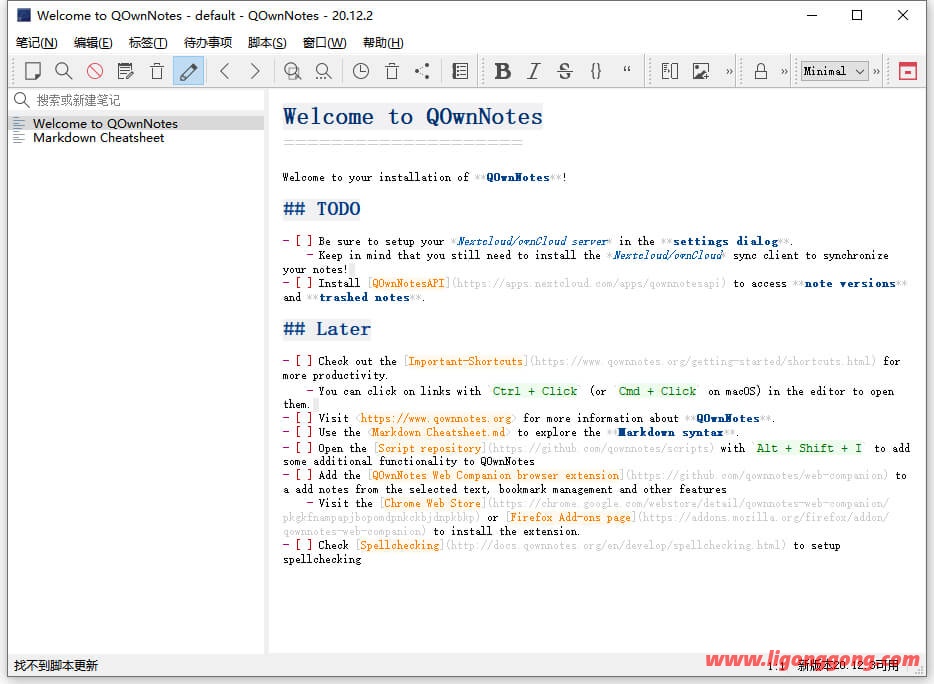Insert code block with braces icon
Viewport: 934px width, 684px height.
pos(596,71)
